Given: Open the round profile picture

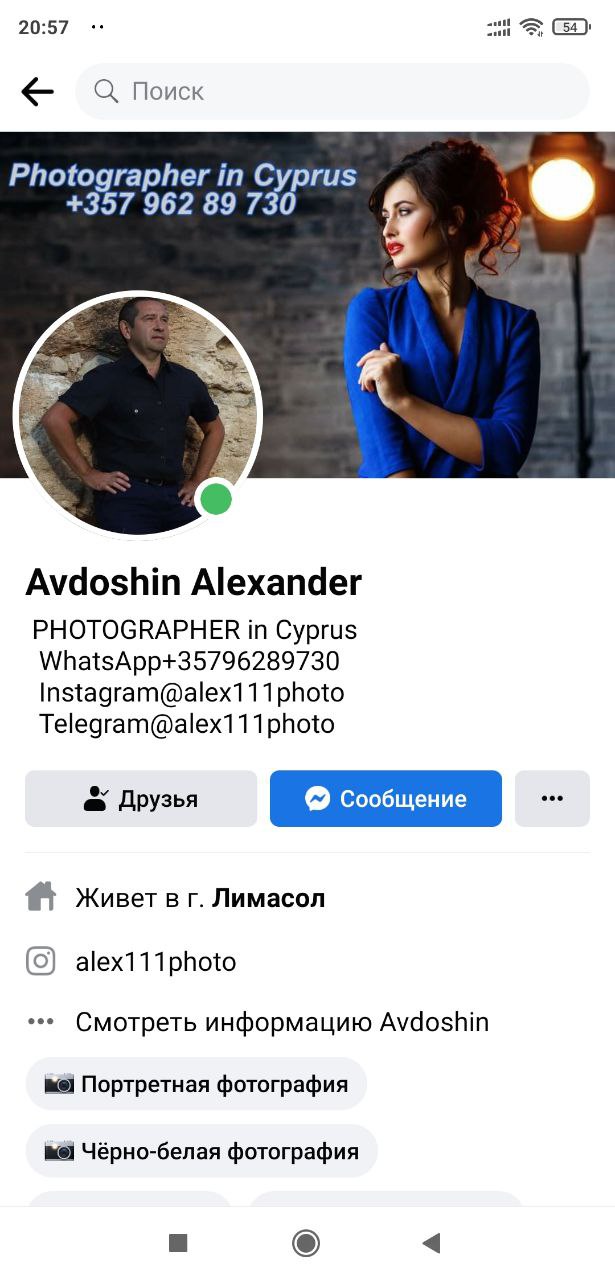Looking at the screenshot, I should [138, 415].
